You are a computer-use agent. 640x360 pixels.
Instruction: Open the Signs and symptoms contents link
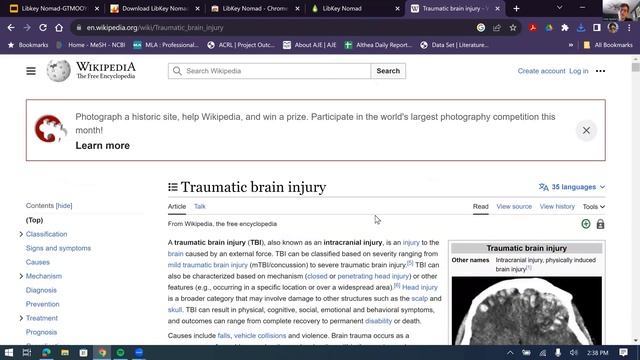[58, 248]
